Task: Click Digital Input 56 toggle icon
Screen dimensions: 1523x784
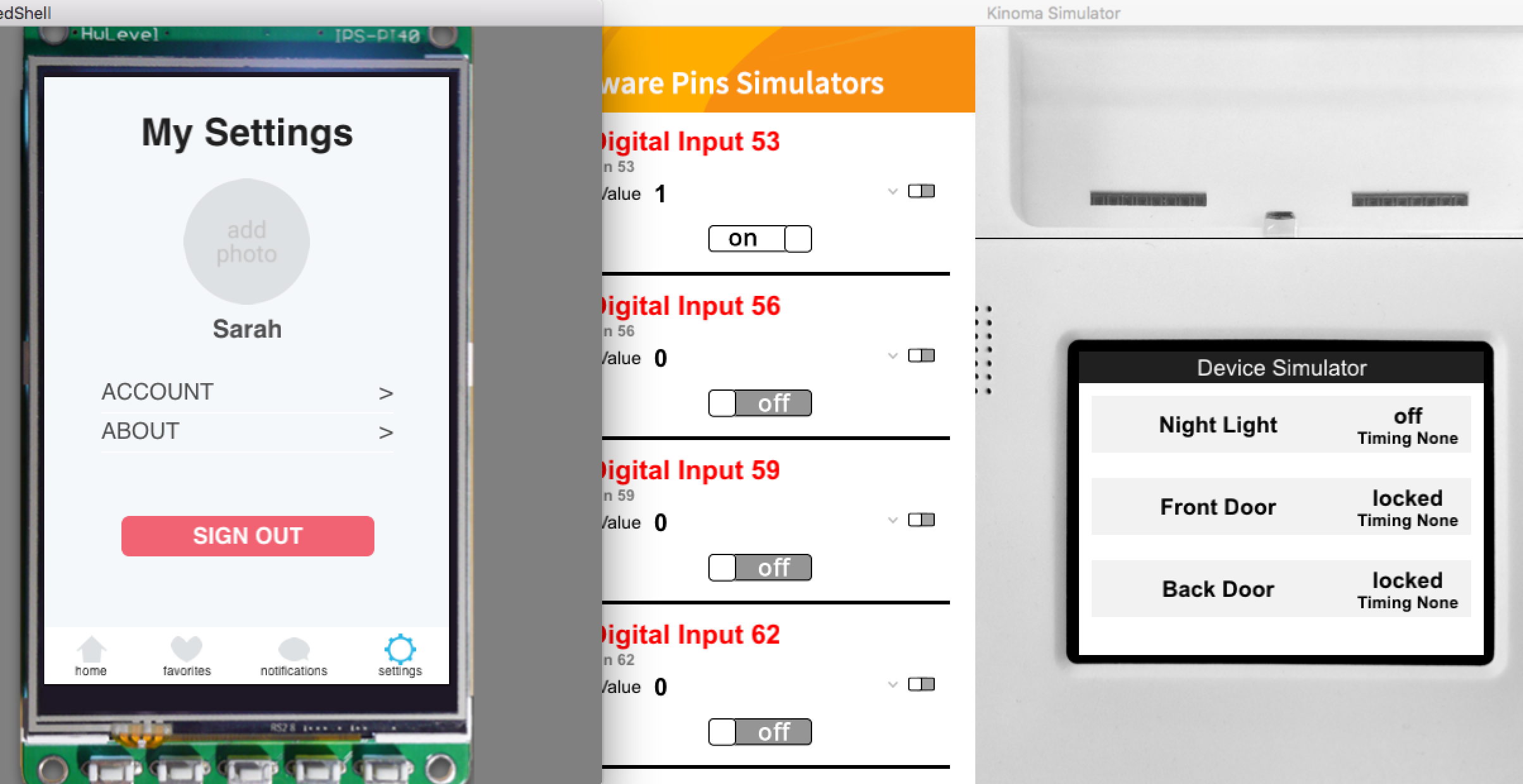Action: click(x=921, y=355)
